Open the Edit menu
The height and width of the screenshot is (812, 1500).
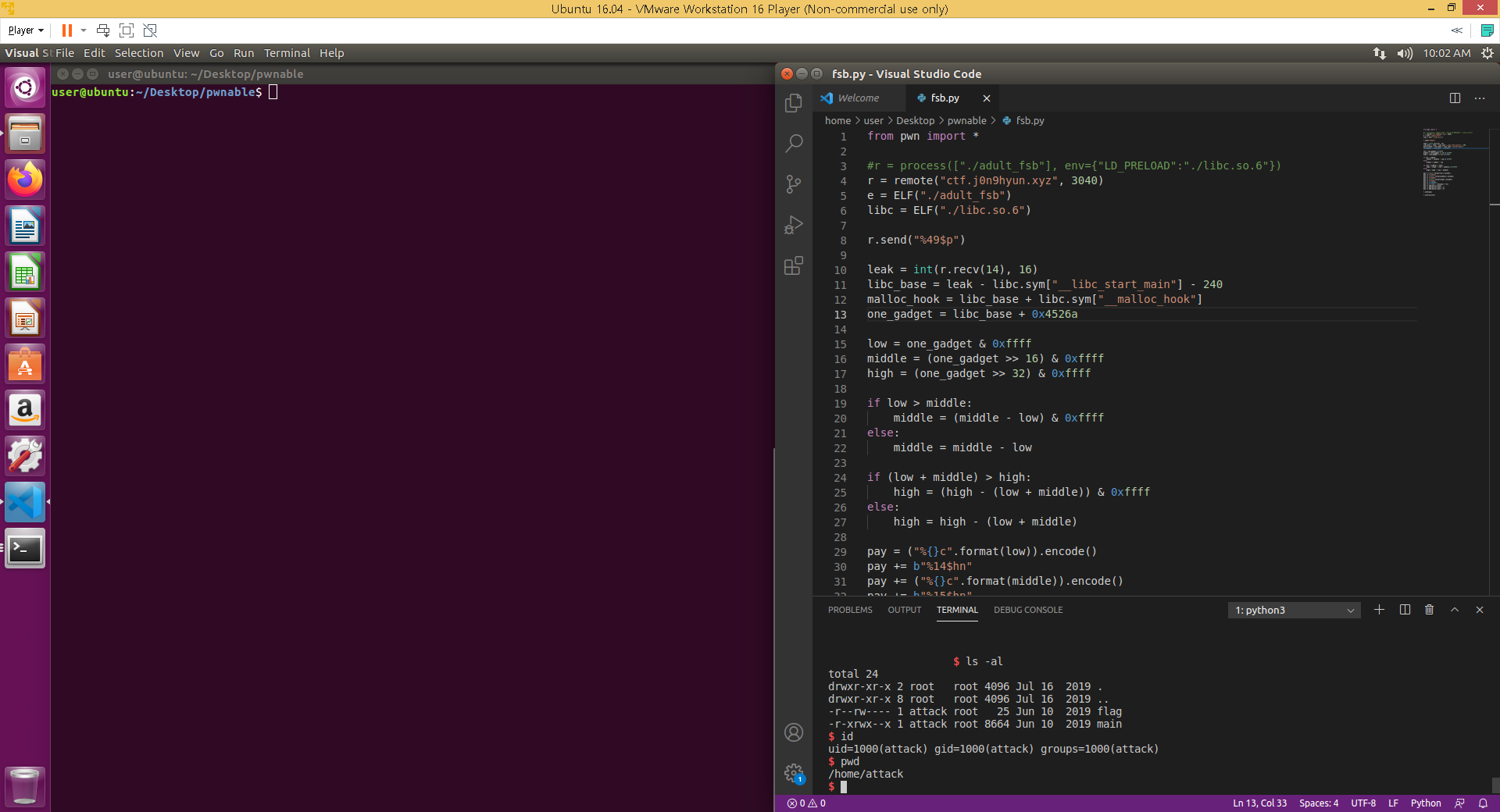coord(95,53)
